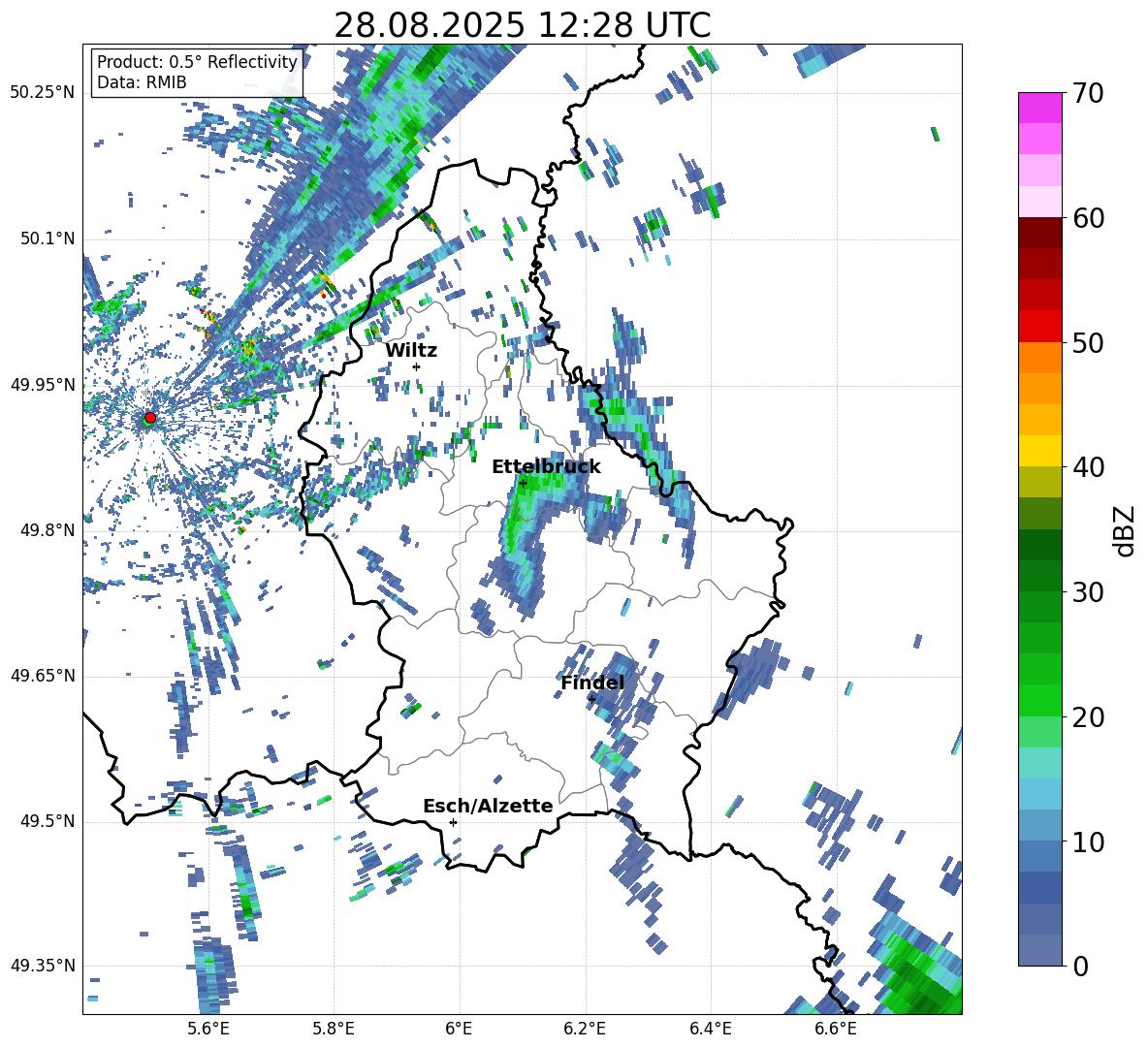
Task: Click the 50.1°N latitude label
Action: point(48,238)
